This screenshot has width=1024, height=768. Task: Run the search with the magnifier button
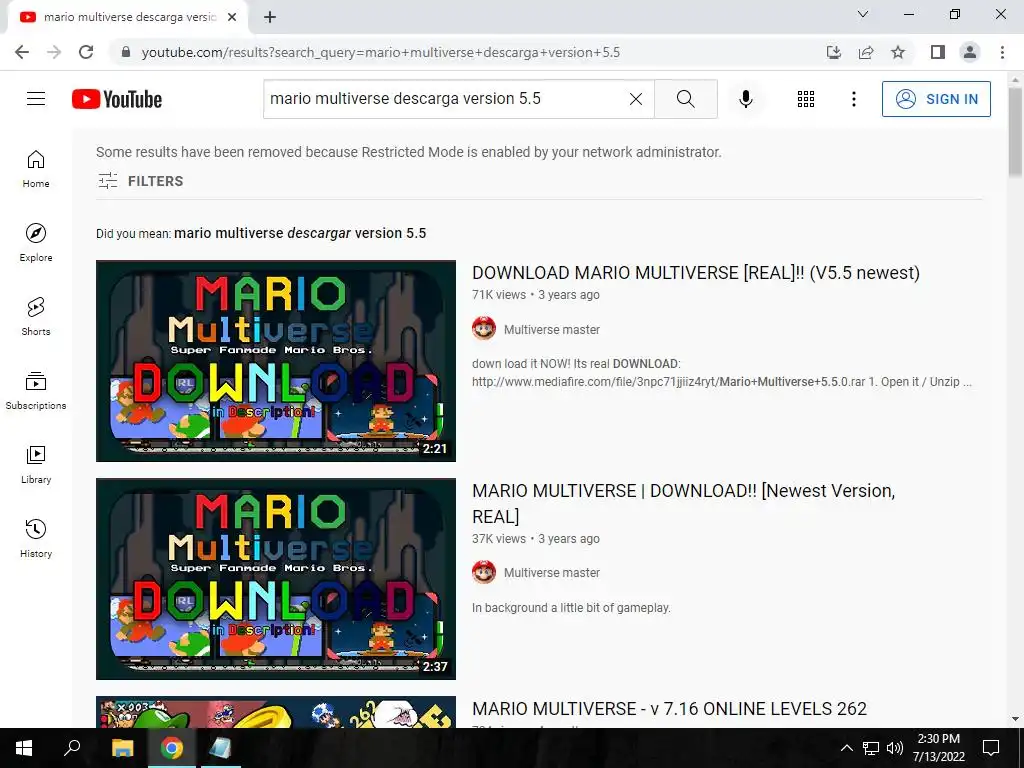(x=686, y=99)
